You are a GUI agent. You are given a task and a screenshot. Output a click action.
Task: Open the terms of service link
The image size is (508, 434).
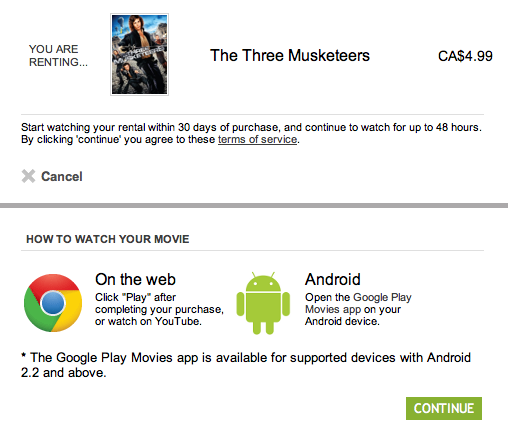tap(257, 139)
